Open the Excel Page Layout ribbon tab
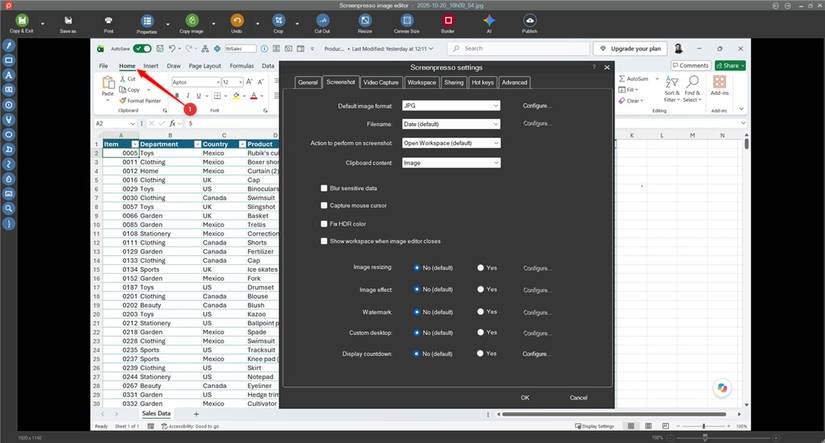The height and width of the screenshot is (443, 825). 205,66
